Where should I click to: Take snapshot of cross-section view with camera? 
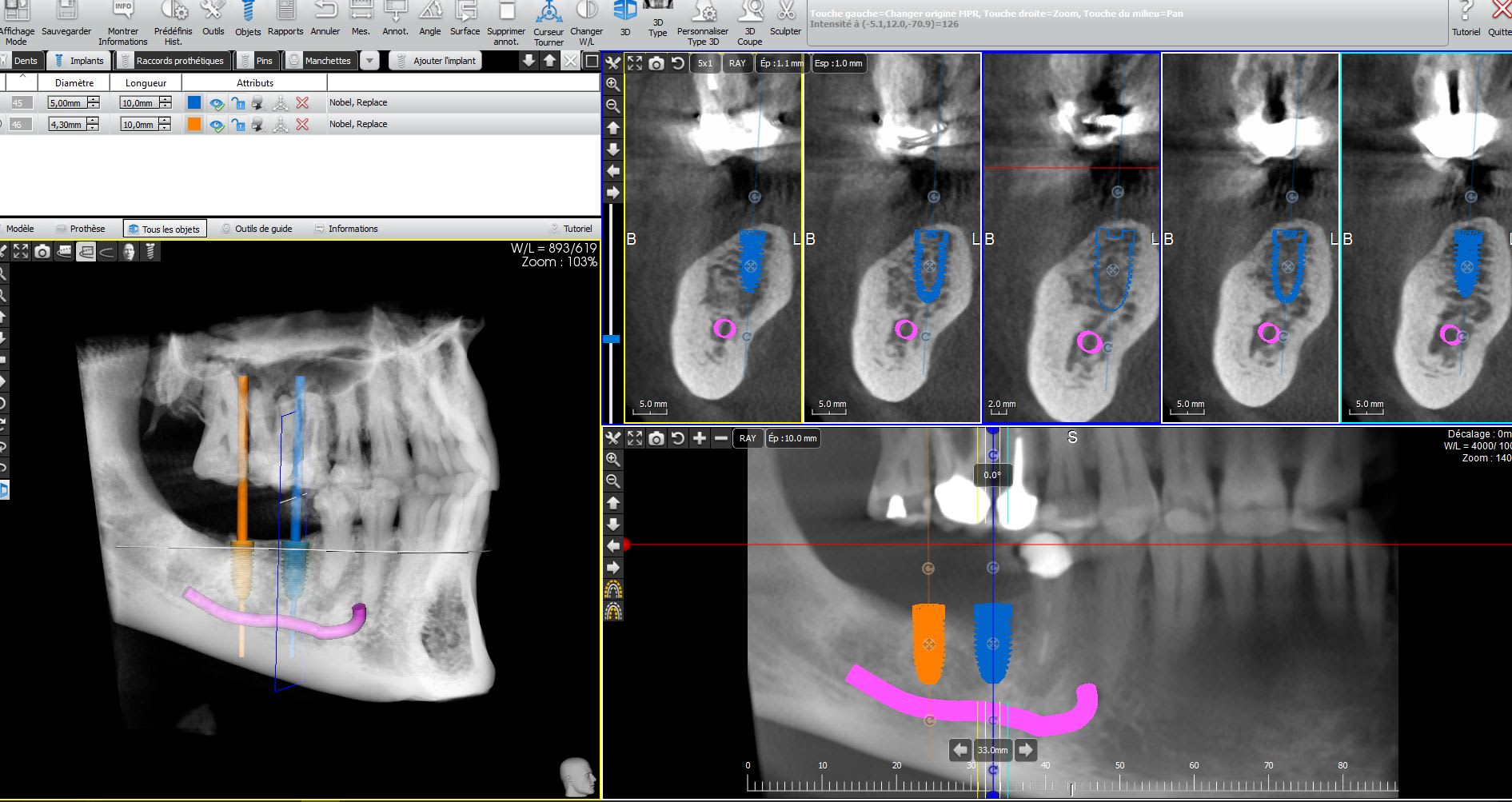pyautogui.click(x=656, y=63)
